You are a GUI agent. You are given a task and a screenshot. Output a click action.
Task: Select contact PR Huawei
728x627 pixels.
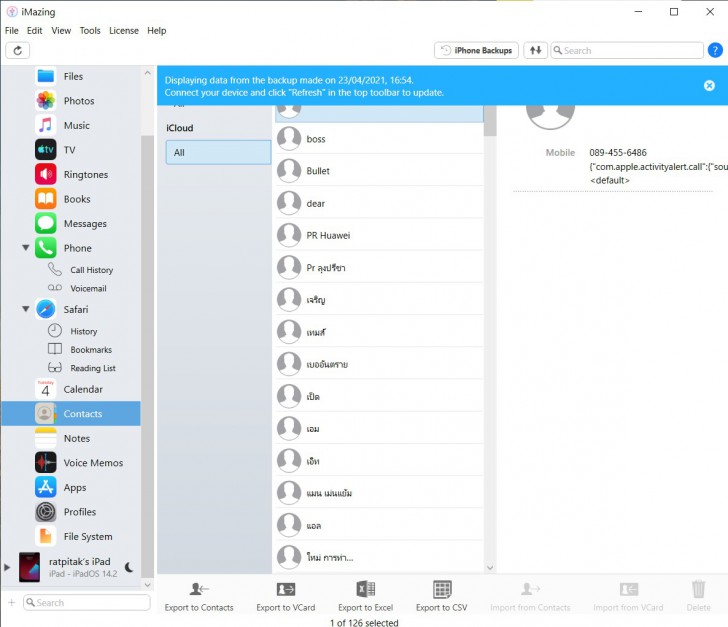pos(379,235)
